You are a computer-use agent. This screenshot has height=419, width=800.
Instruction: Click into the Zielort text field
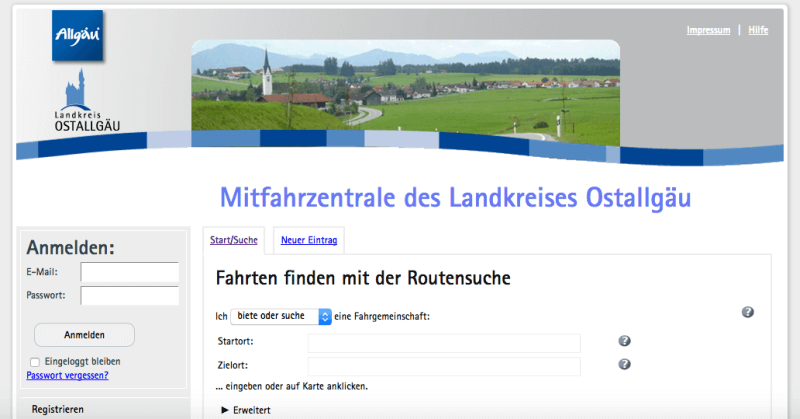[444, 366]
